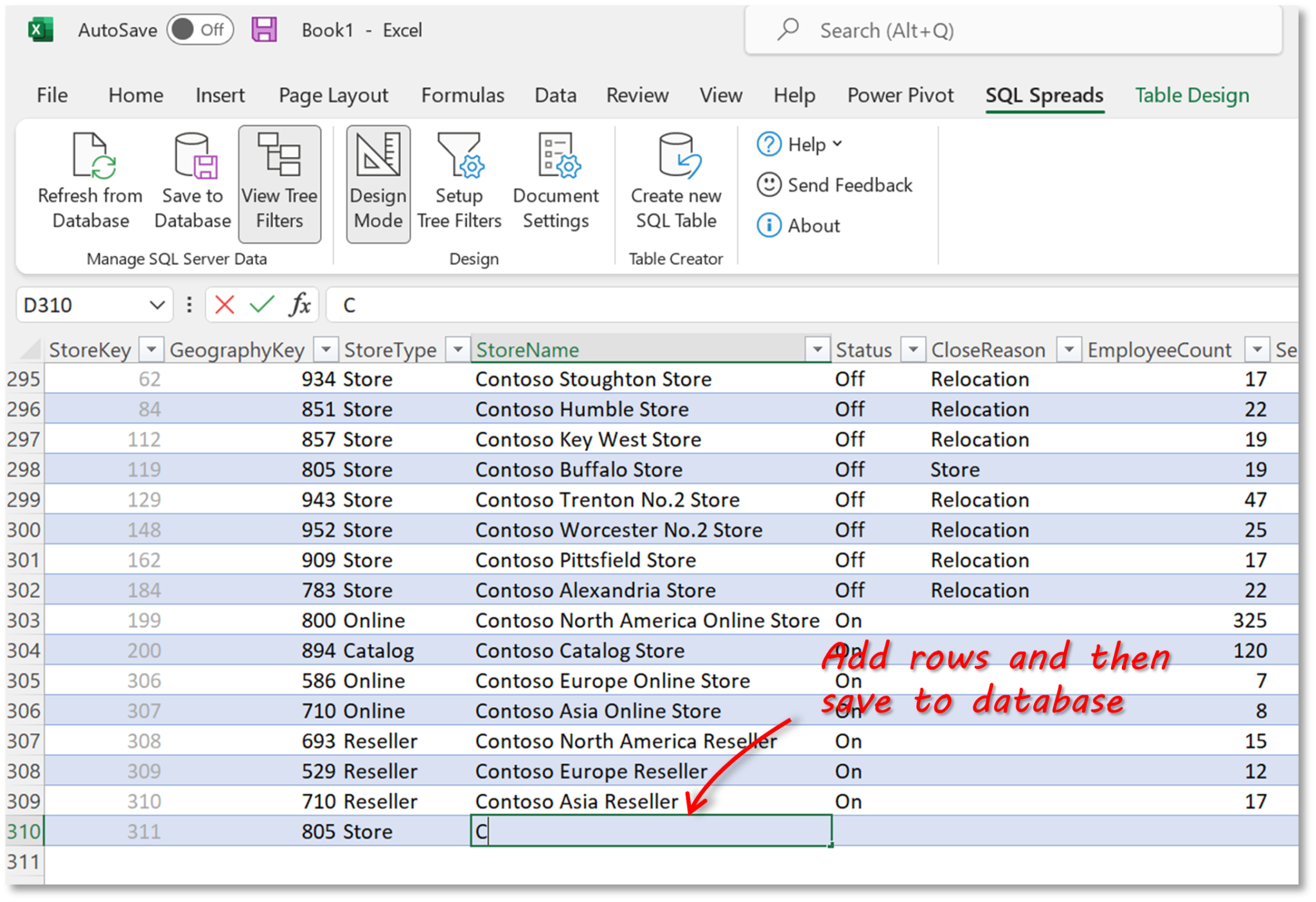Switch to the Table Design tab
The height and width of the screenshot is (902, 1316).
point(1192,95)
